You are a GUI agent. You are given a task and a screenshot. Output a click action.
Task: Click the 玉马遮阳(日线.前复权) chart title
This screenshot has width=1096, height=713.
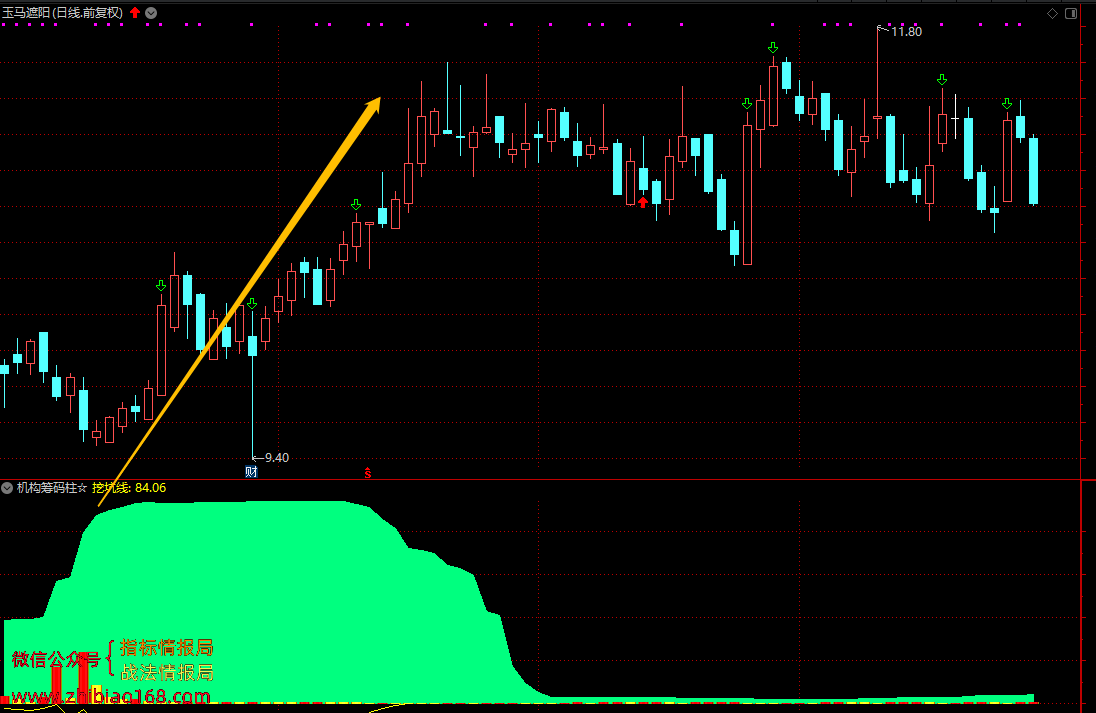pos(63,13)
